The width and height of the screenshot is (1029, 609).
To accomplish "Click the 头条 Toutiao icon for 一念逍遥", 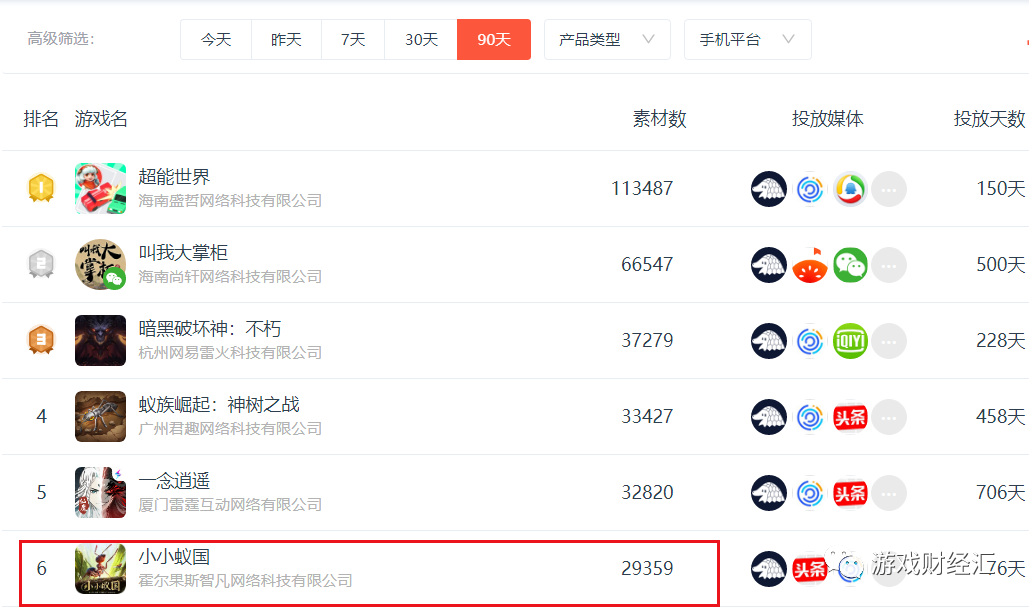I will click(849, 492).
